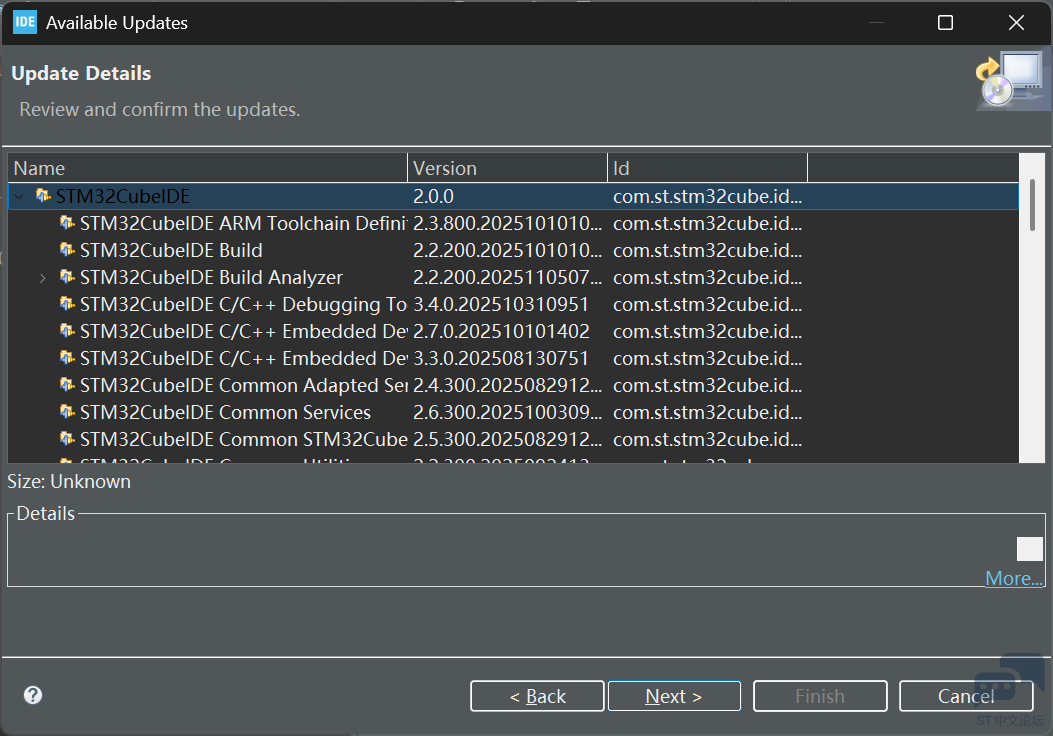Click the Common Services feature icon
This screenshot has width=1053, height=736.
coord(67,412)
